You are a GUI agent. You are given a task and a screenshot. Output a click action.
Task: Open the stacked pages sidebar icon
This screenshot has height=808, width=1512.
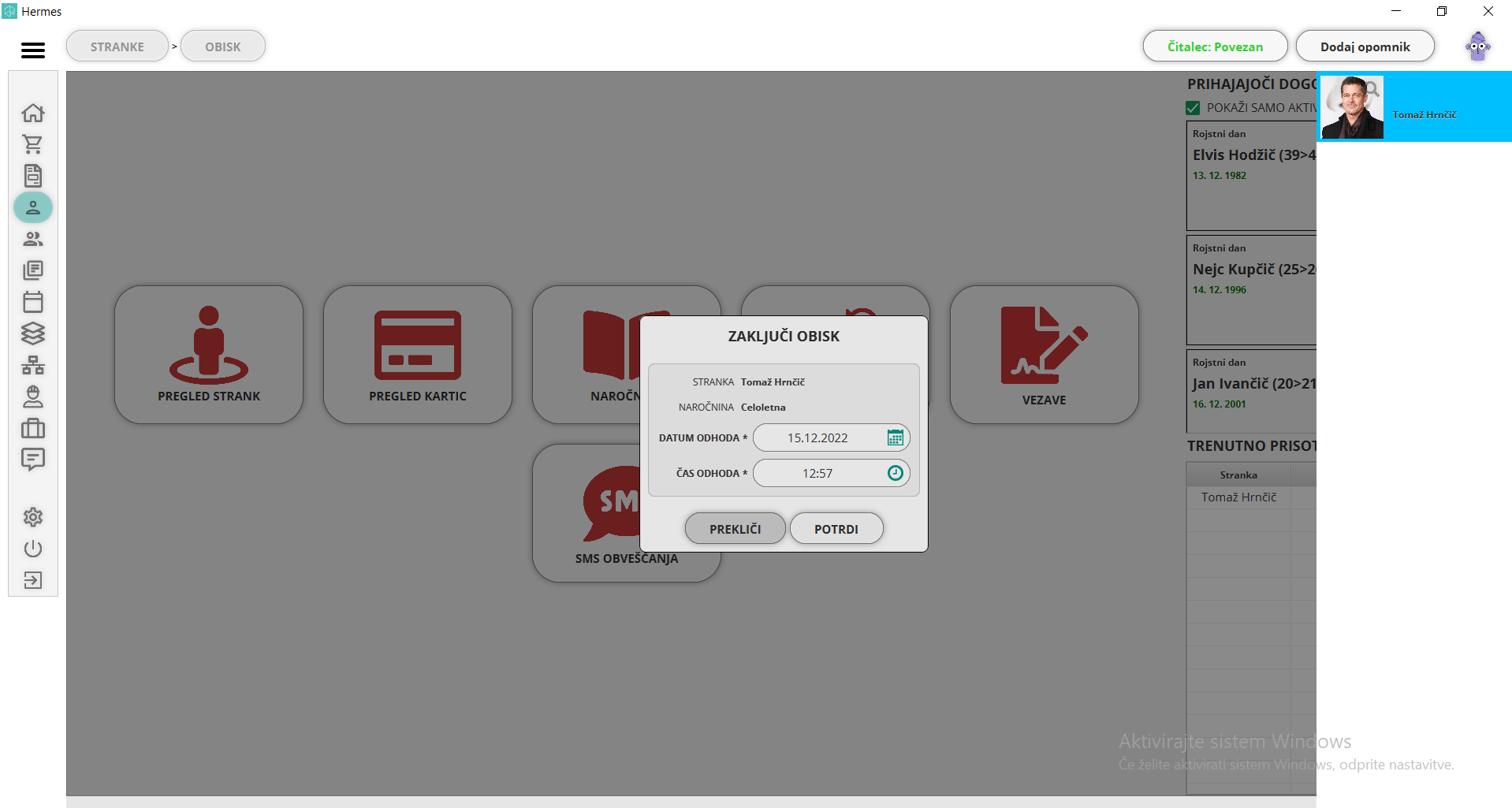(33, 270)
